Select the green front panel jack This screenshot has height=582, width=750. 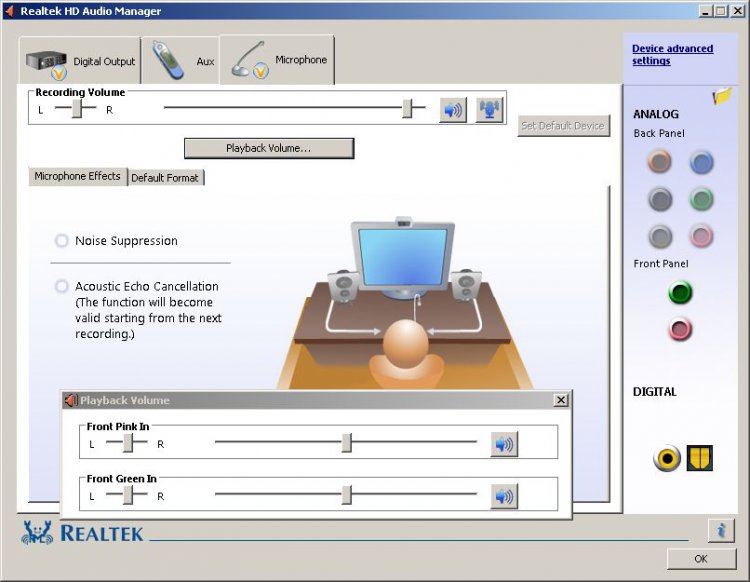click(x=680, y=292)
